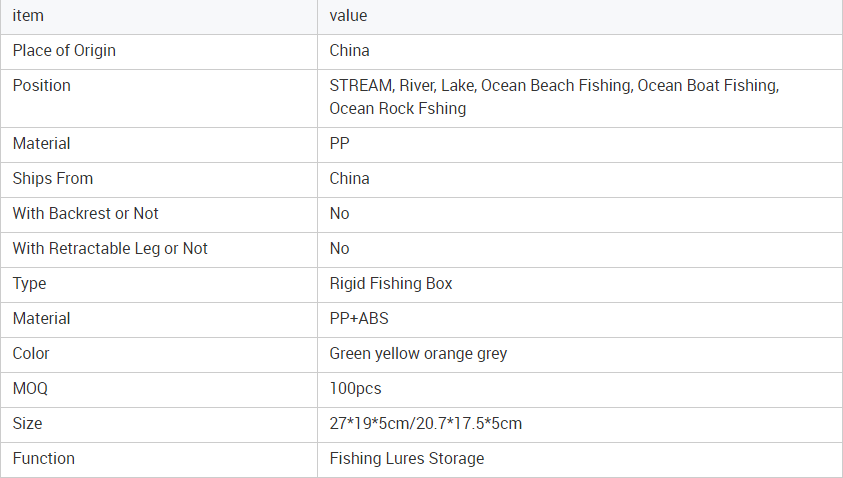Click the 'Ocean Rock Fshing' position text

pos(398,109)
